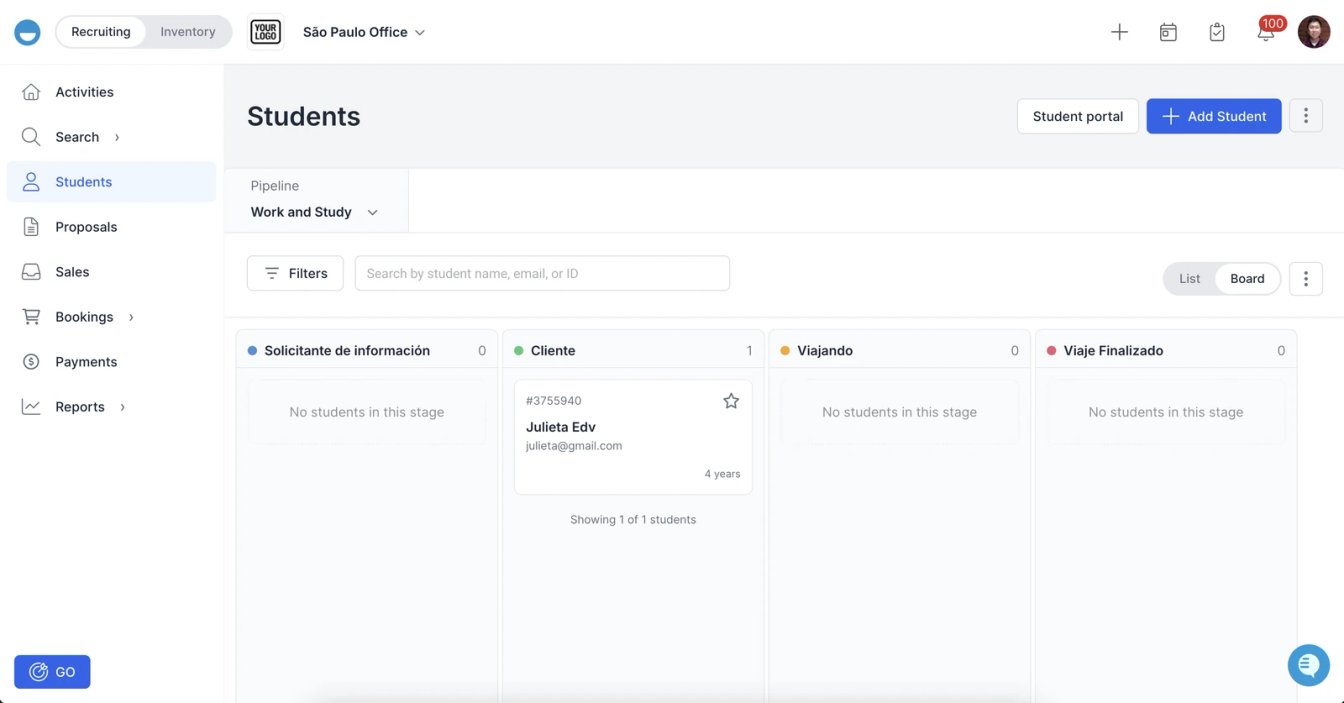Image resolution: width=1344 pixels, height=703 pixels.
Task: Click the GO button
Action: point(52,672)
